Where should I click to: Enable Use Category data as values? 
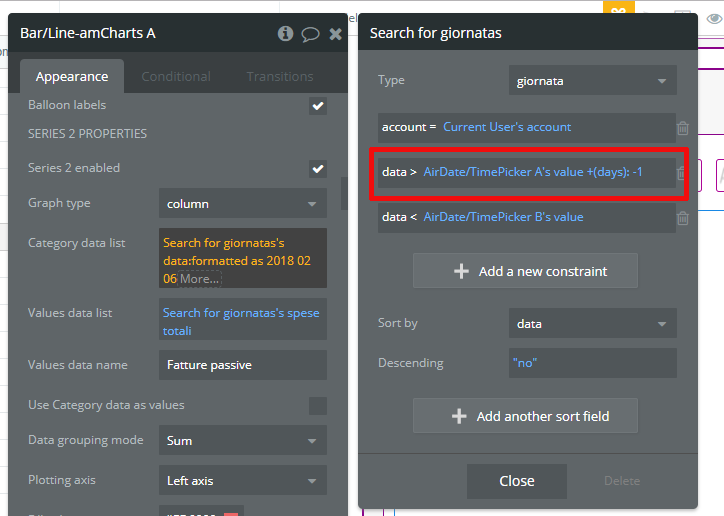[318, 405]
